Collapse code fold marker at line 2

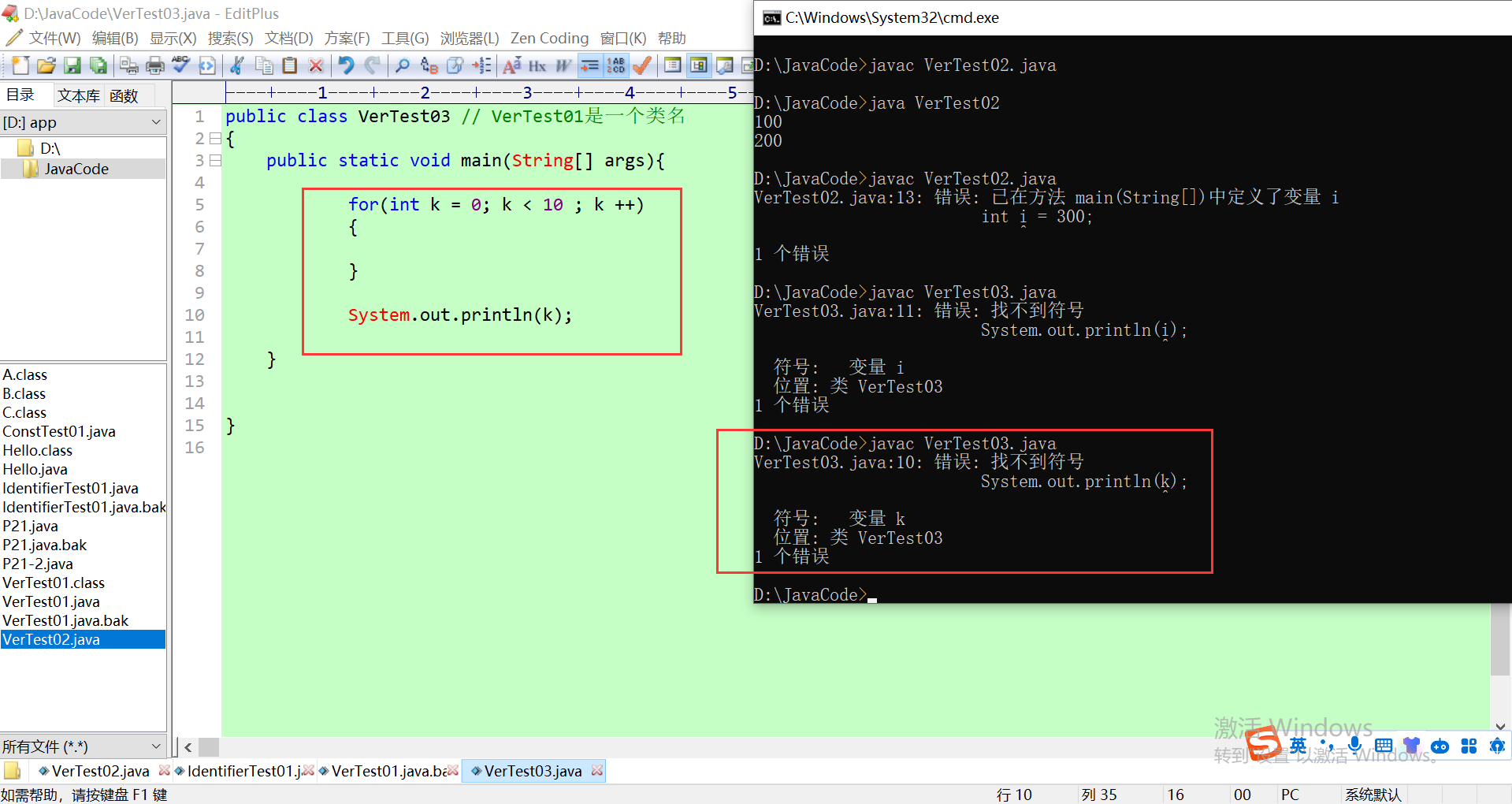[215, 139]
